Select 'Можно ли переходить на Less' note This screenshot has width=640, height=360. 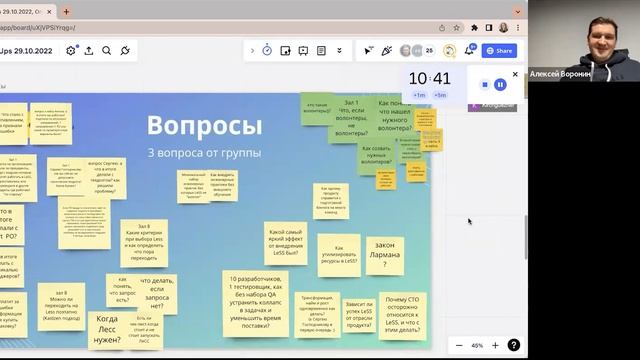[61, 307]
